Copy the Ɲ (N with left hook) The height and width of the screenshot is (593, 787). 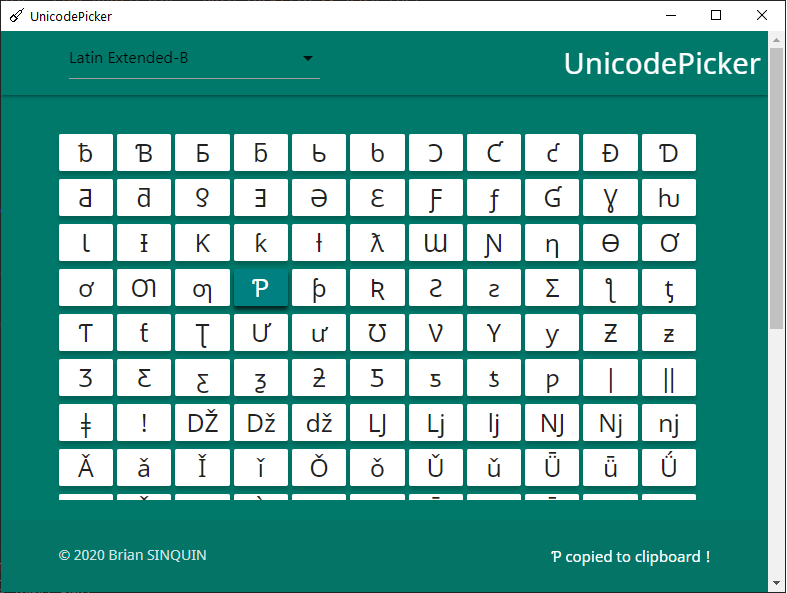494,243
